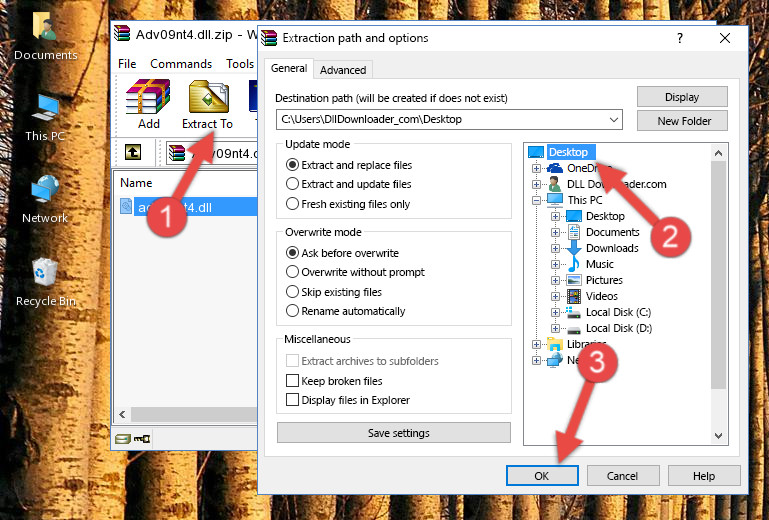The width and height of the screenshot is (769, 520).
Task: Select the Local Disk (C:) drive icon
Action: [x=573, y=312]
